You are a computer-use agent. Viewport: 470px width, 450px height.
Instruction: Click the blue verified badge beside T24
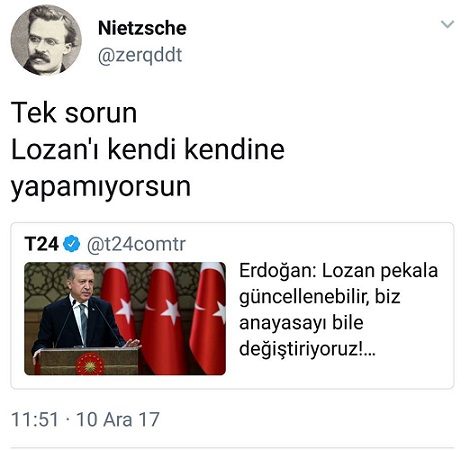tap(72, 244)
